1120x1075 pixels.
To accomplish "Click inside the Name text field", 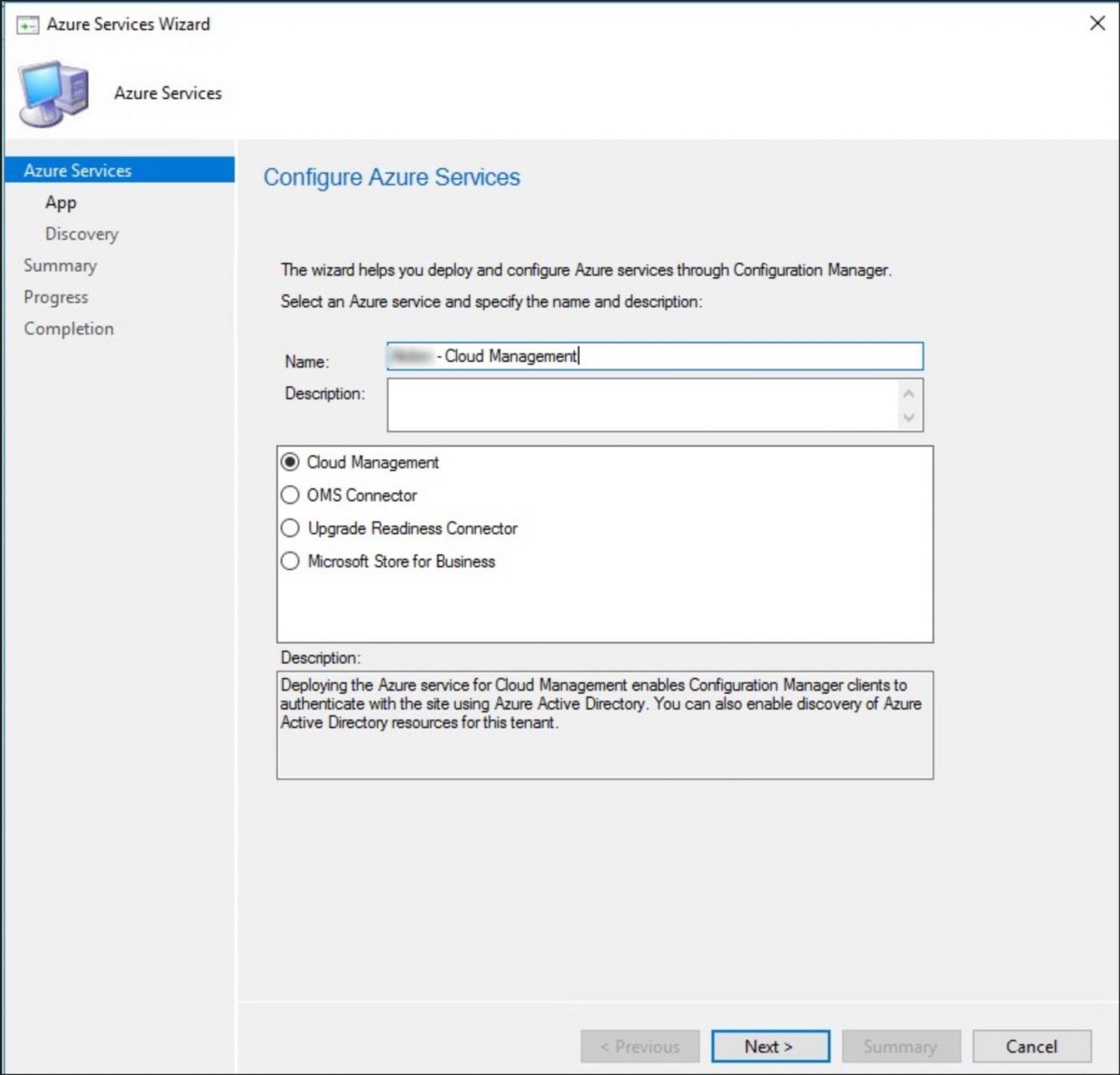I will click(655, 356).
